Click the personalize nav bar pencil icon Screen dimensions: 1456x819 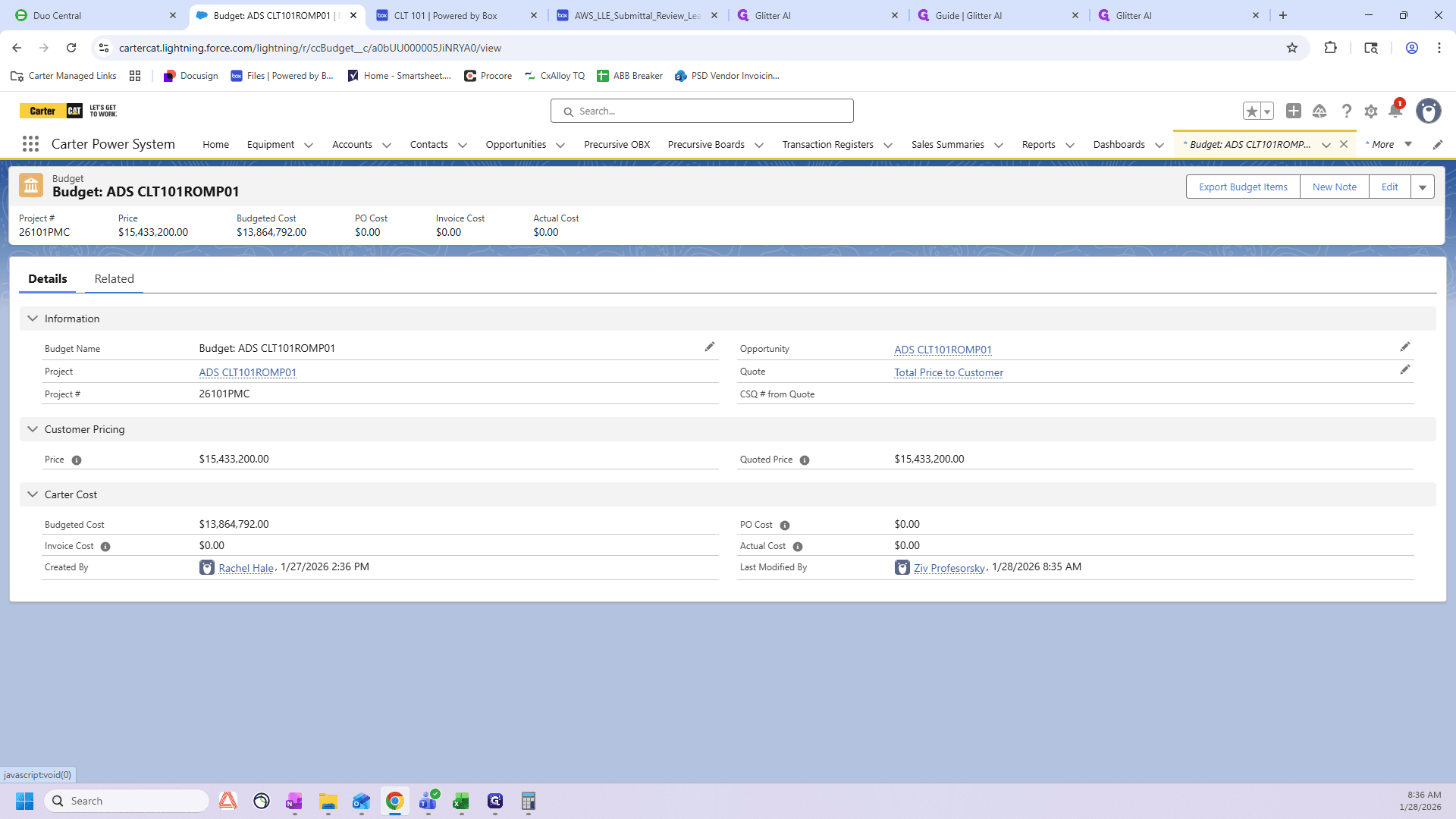(1438, 145)
